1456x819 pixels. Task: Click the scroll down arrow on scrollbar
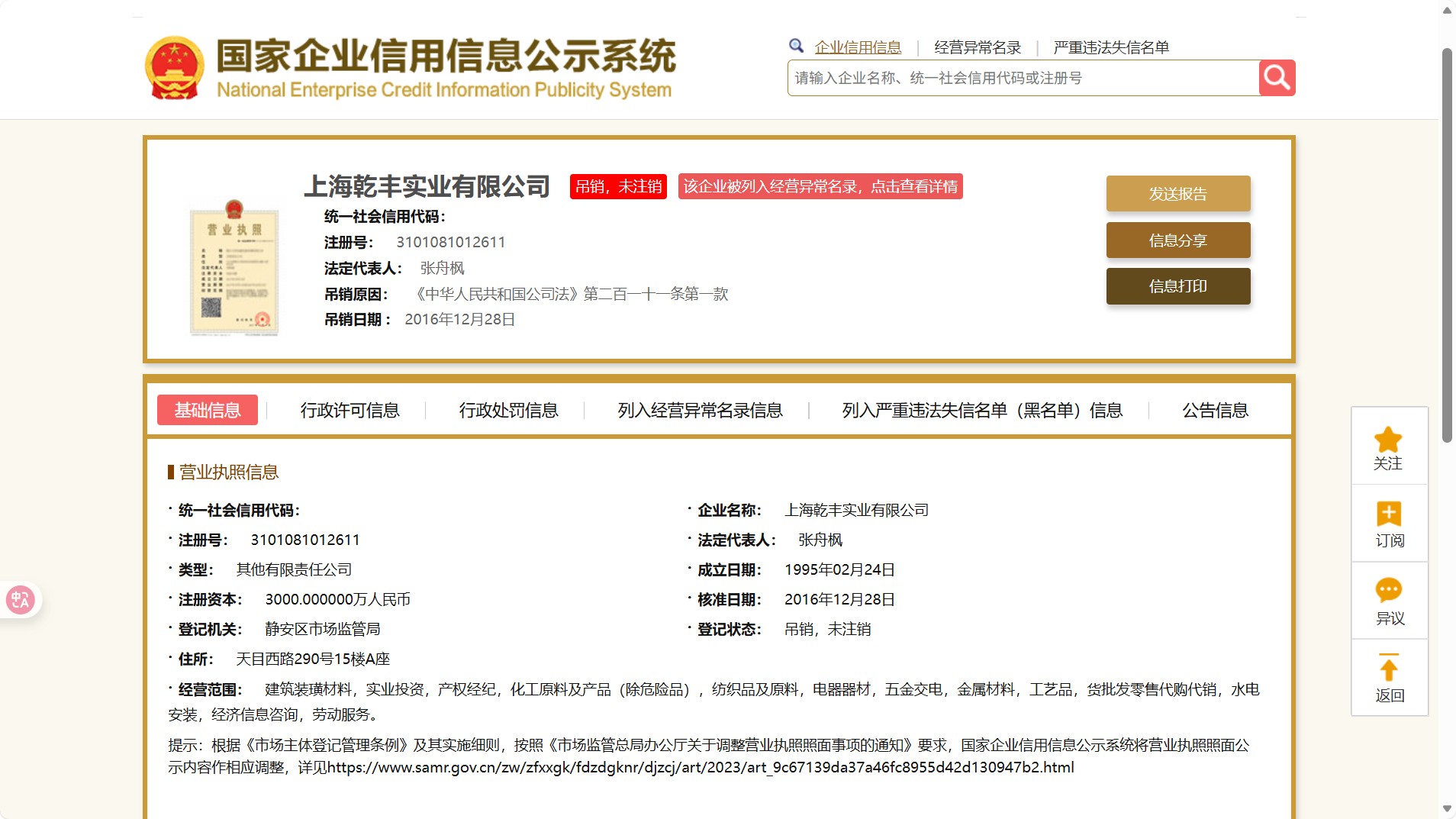(x=1447, y=808)
